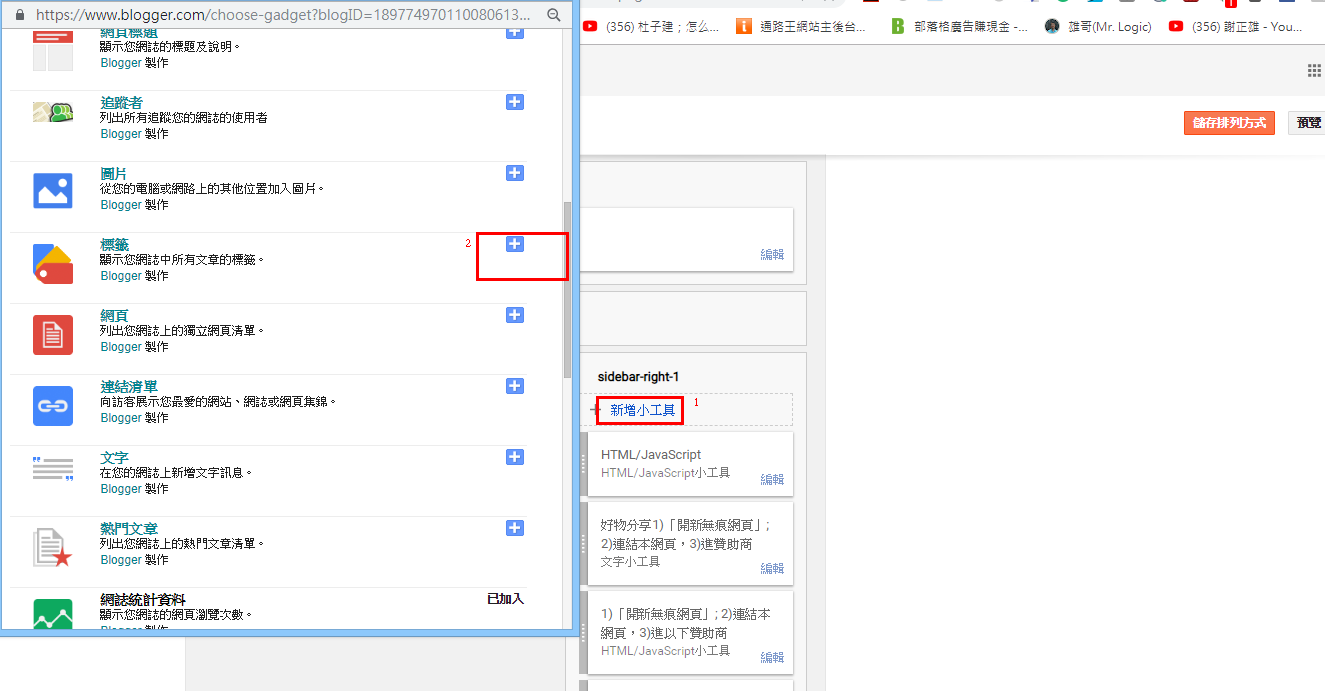This screenshot has height=691, width=1325.
Task: Click the 儲存排列方式 save button
Action: pos(1229,122)
